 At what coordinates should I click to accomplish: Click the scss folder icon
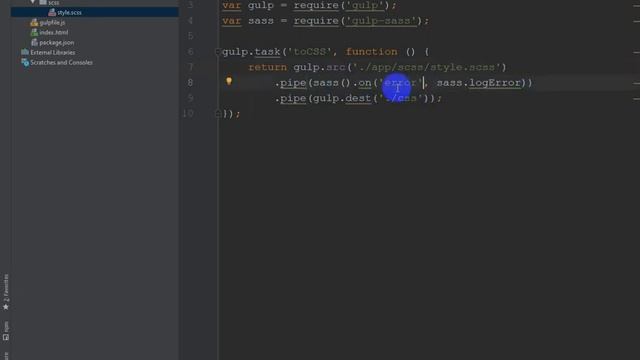[x=43, y=2]
